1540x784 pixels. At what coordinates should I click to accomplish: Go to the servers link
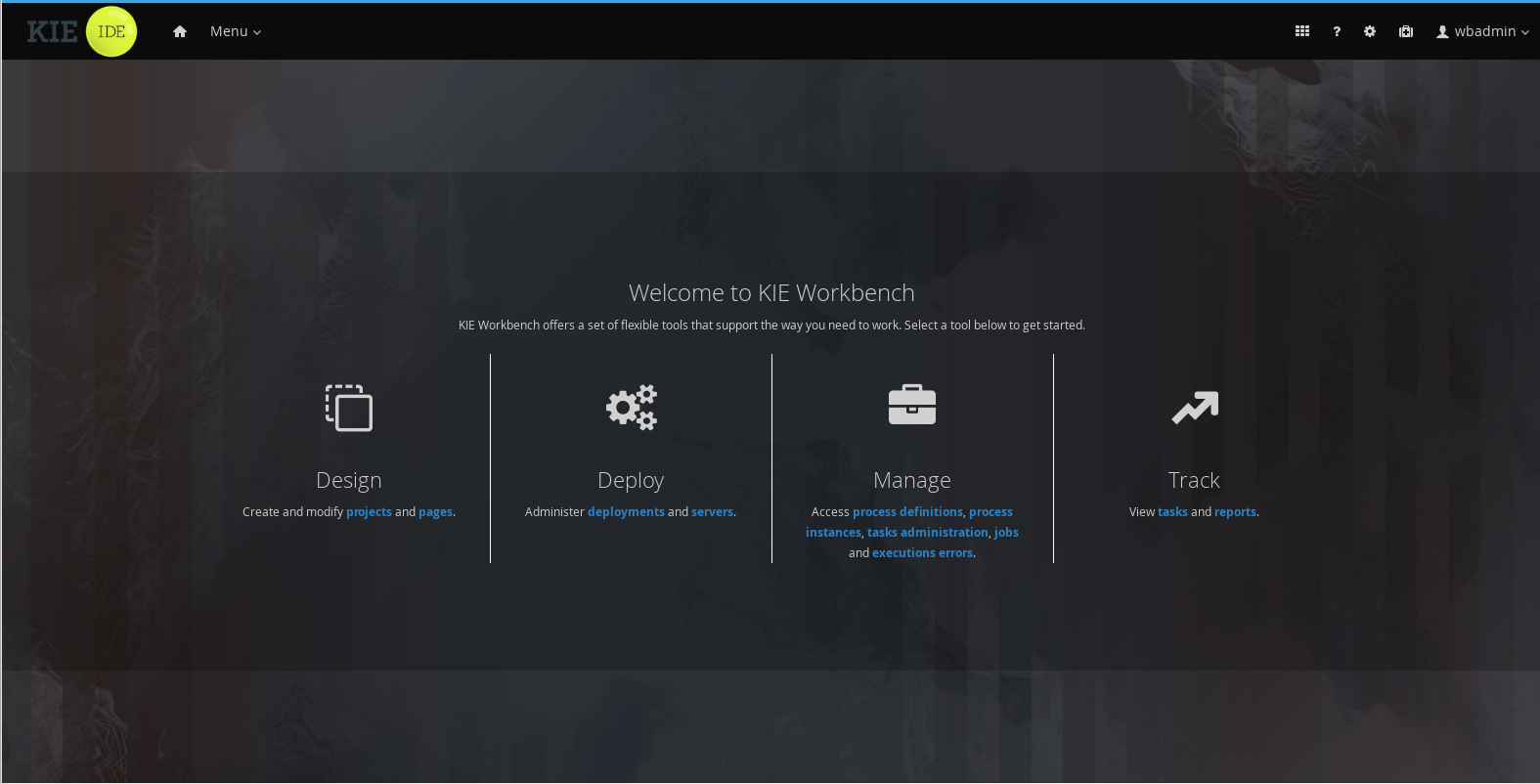point(712,512)
